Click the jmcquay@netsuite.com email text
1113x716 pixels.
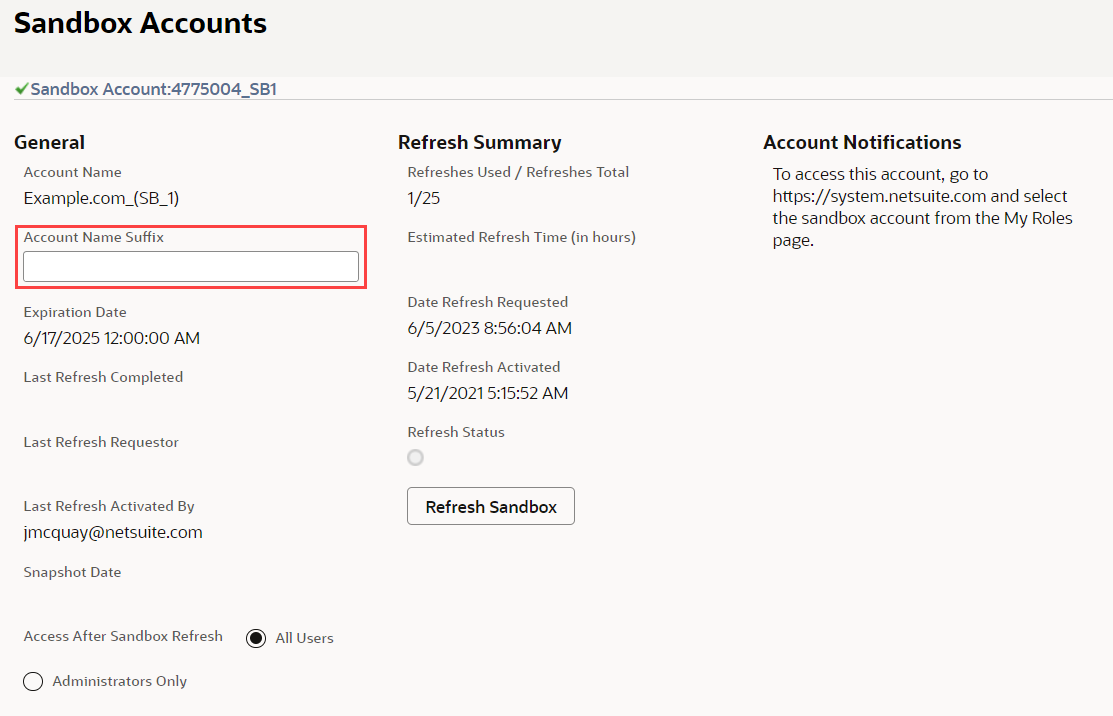tap(113, 532)
